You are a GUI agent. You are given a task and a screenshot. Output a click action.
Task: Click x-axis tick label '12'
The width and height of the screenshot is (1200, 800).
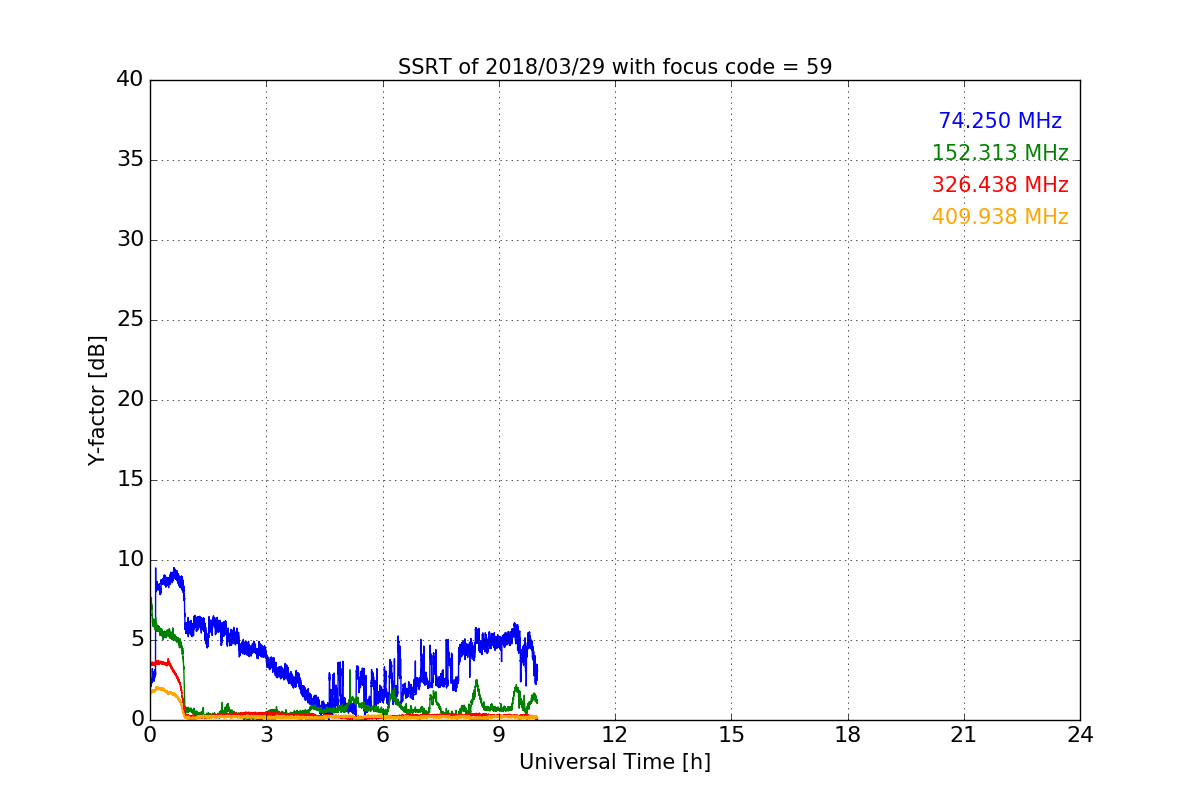(615, 735)
